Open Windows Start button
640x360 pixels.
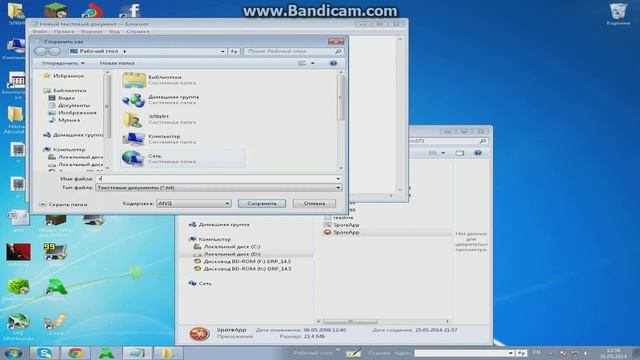click(13, 353)
